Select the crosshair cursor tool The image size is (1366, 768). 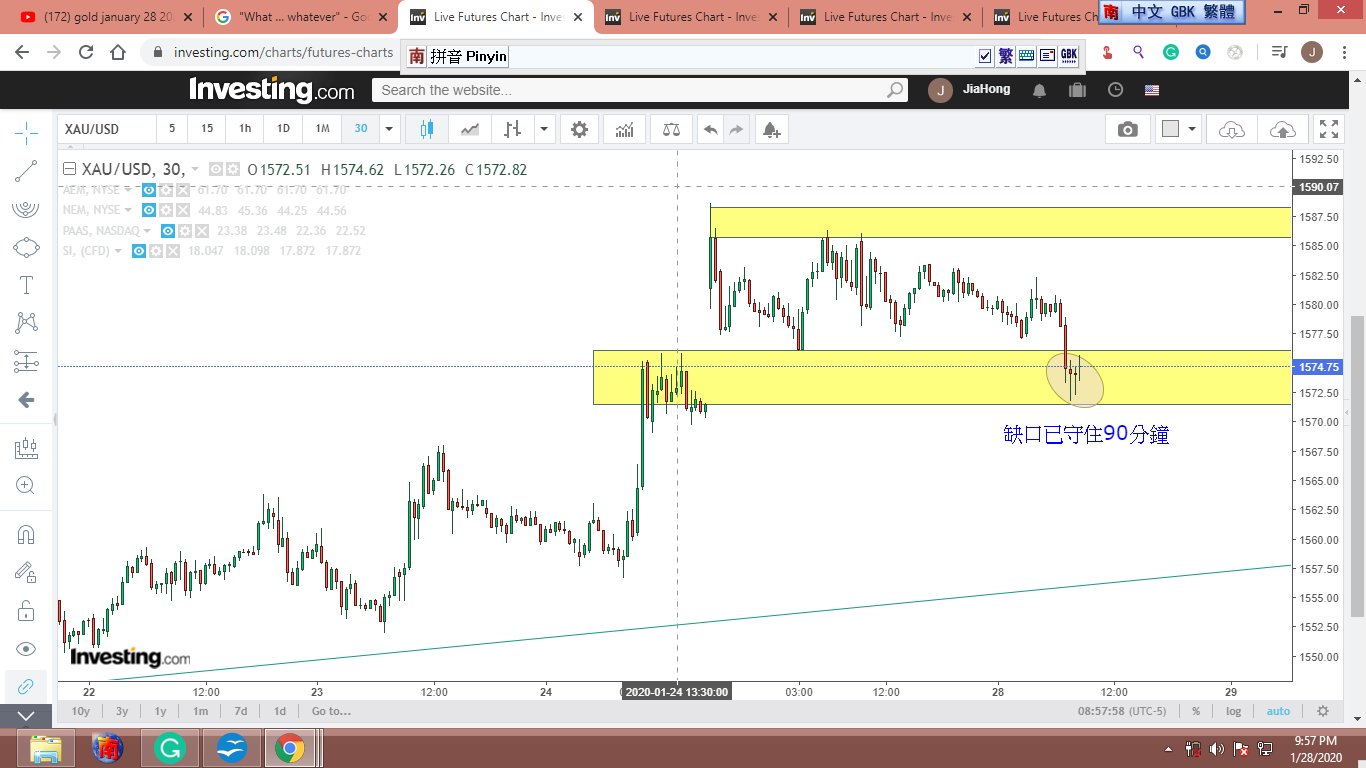[26, 132]
